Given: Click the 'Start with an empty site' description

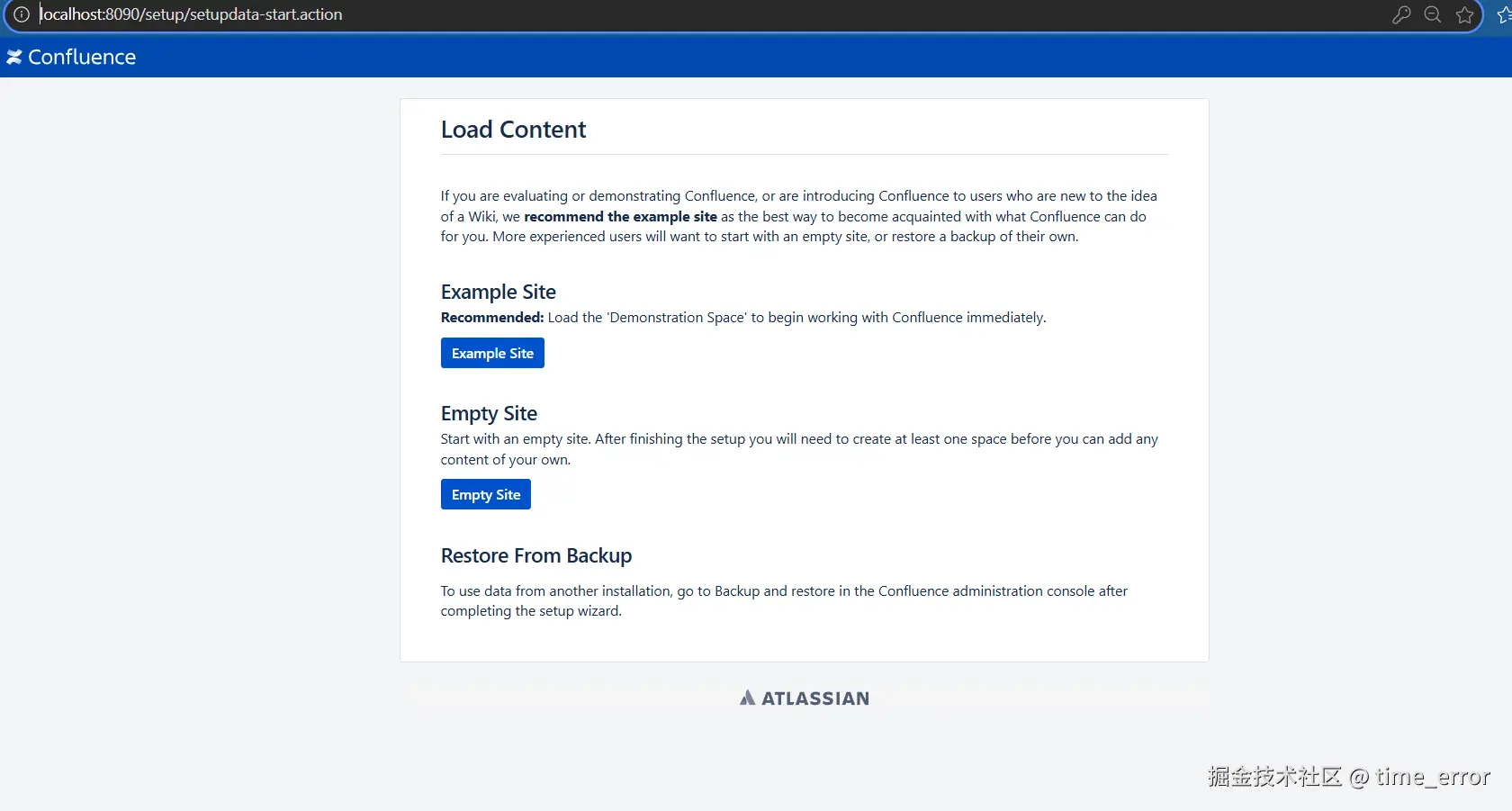Looking at the screenshot, I should point(799,449).
